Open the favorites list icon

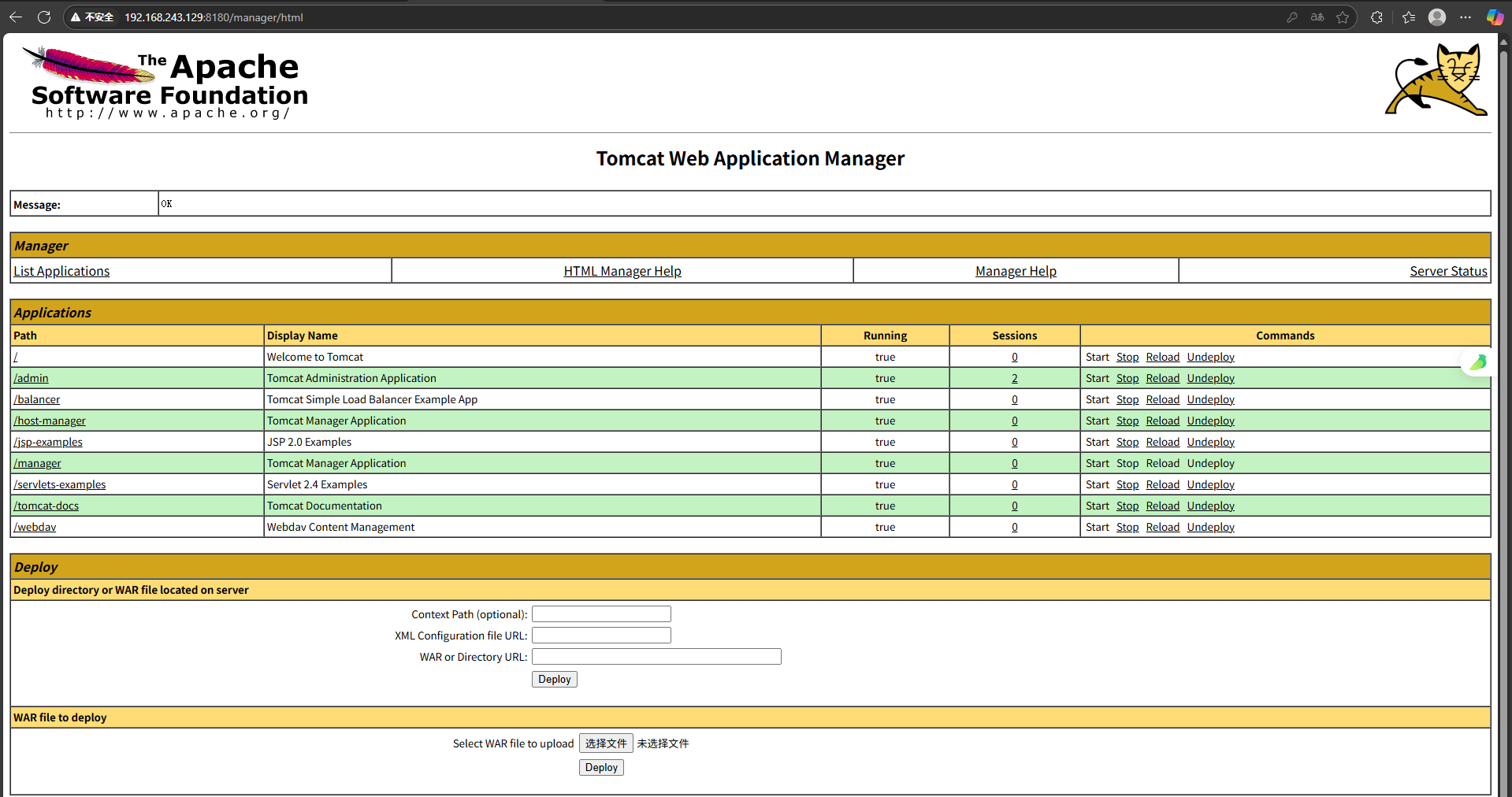(x=1409, y=17)
